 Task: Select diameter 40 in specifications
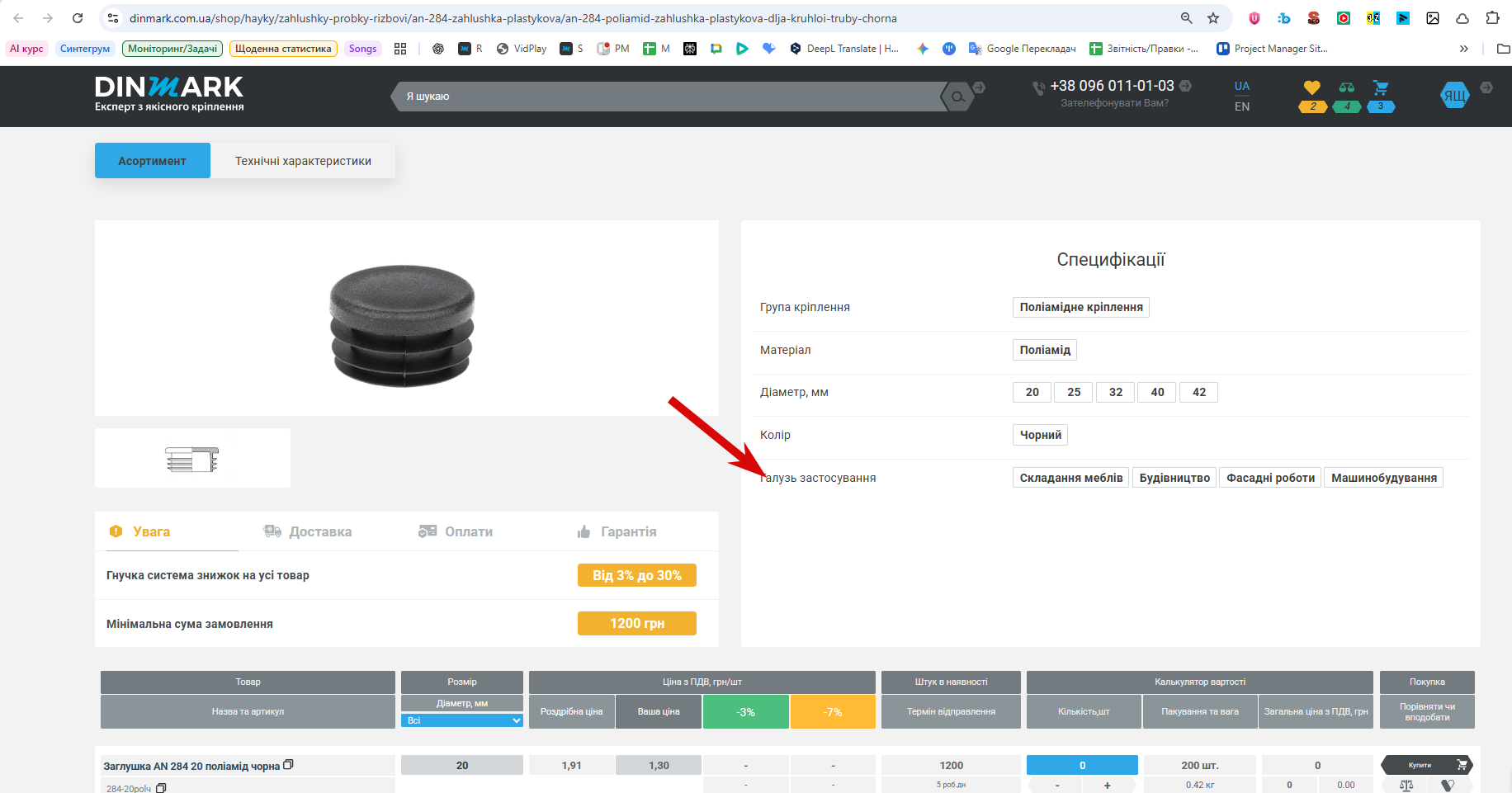[x=1157, y=392]
